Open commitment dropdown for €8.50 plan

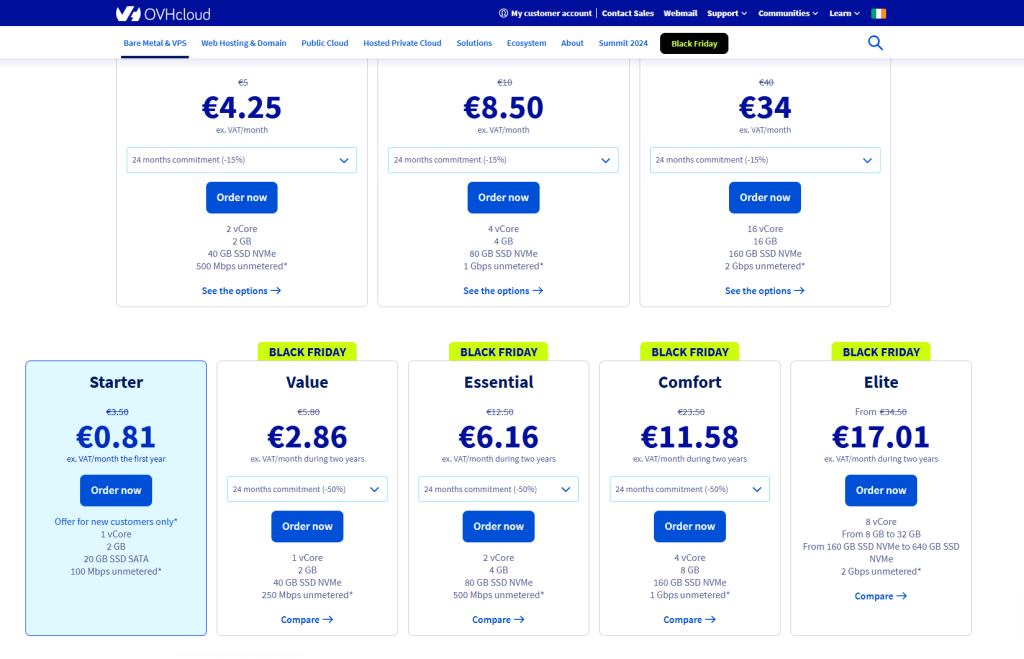(503, 160)
